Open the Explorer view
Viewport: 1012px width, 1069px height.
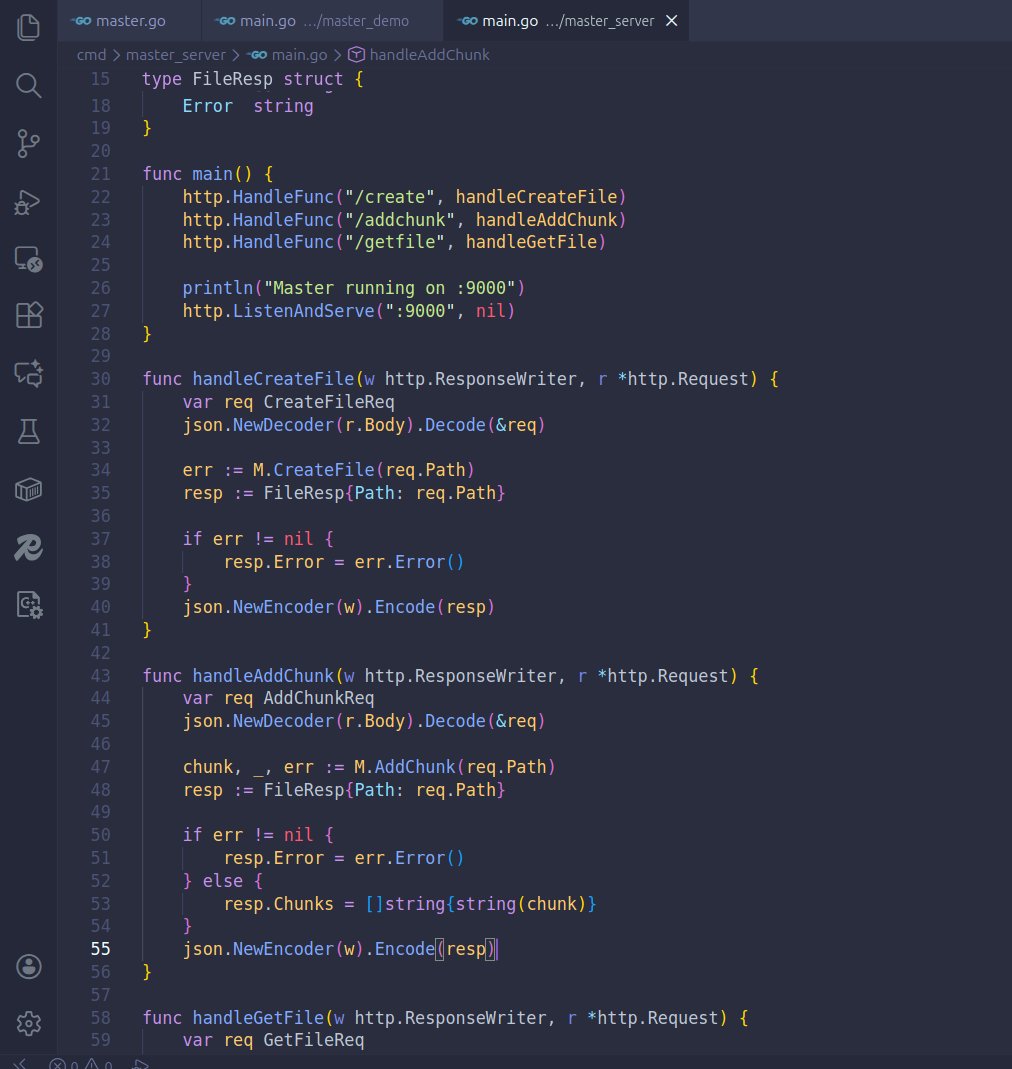(x=28, y=28)
